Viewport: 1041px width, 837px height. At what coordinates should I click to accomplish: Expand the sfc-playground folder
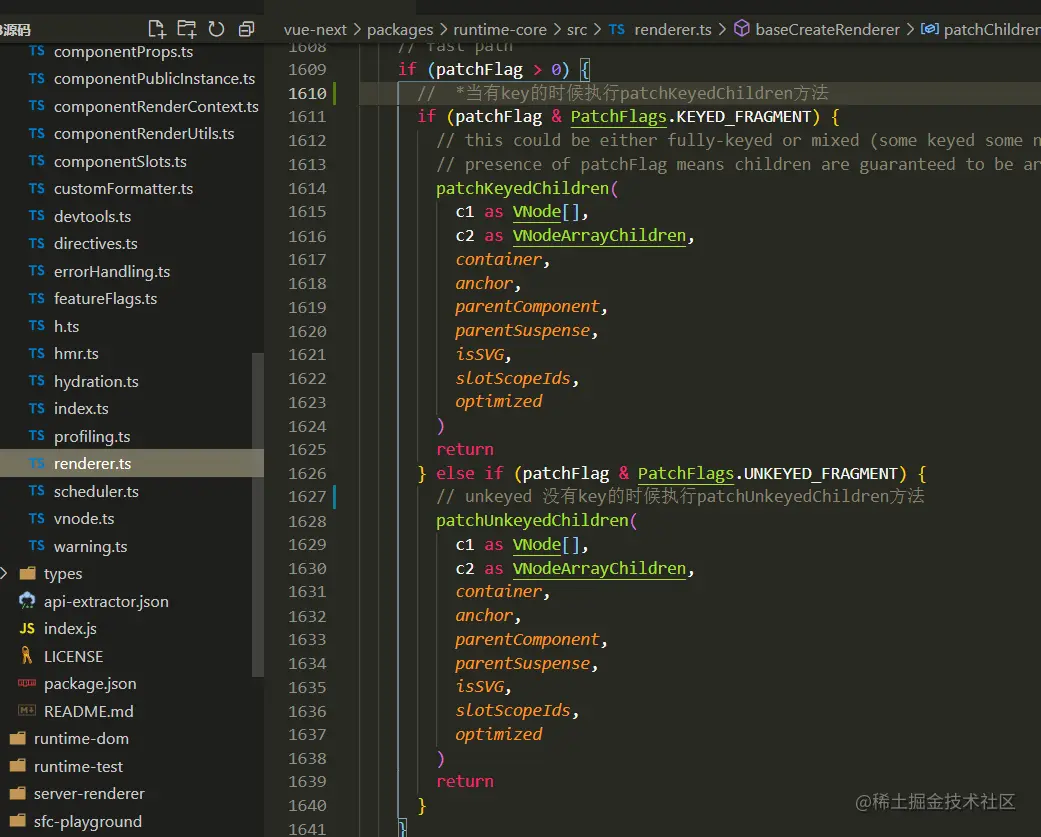click(88, 821)
